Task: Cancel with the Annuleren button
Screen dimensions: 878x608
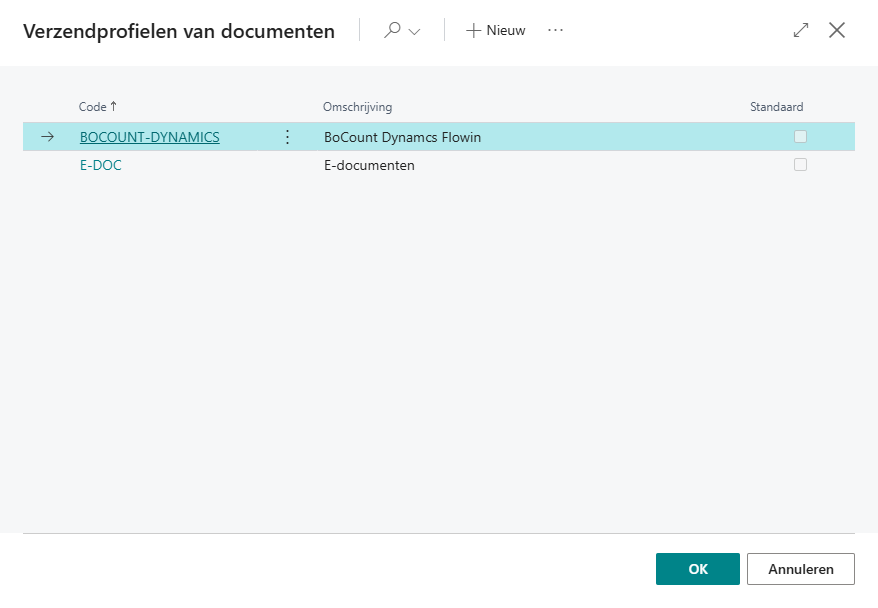Action: click(801, 569)
